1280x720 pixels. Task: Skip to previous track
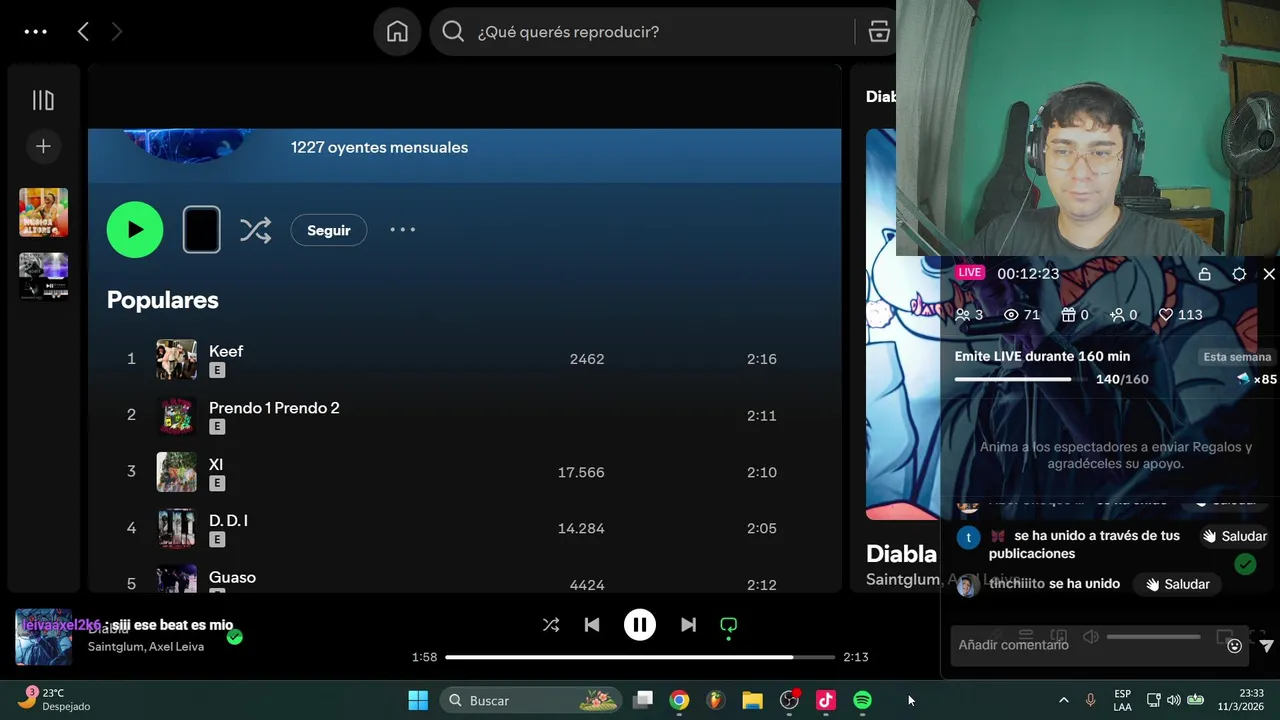tap(592, 625)
